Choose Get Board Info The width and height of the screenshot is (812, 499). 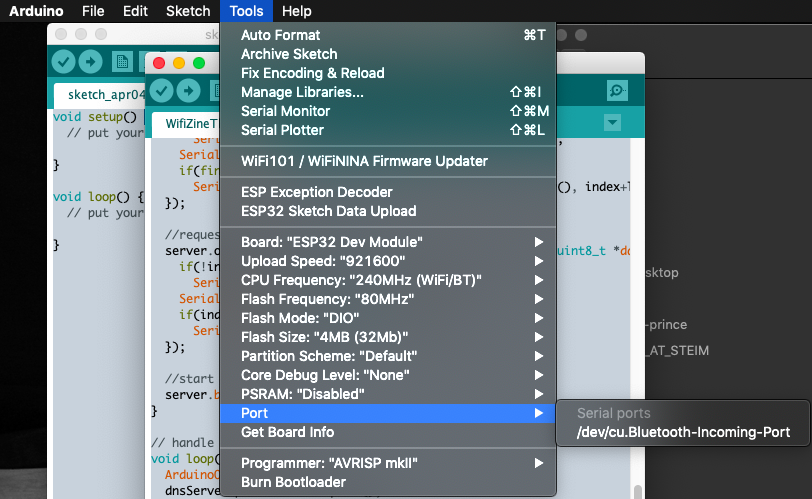click(x=287, y=432)
